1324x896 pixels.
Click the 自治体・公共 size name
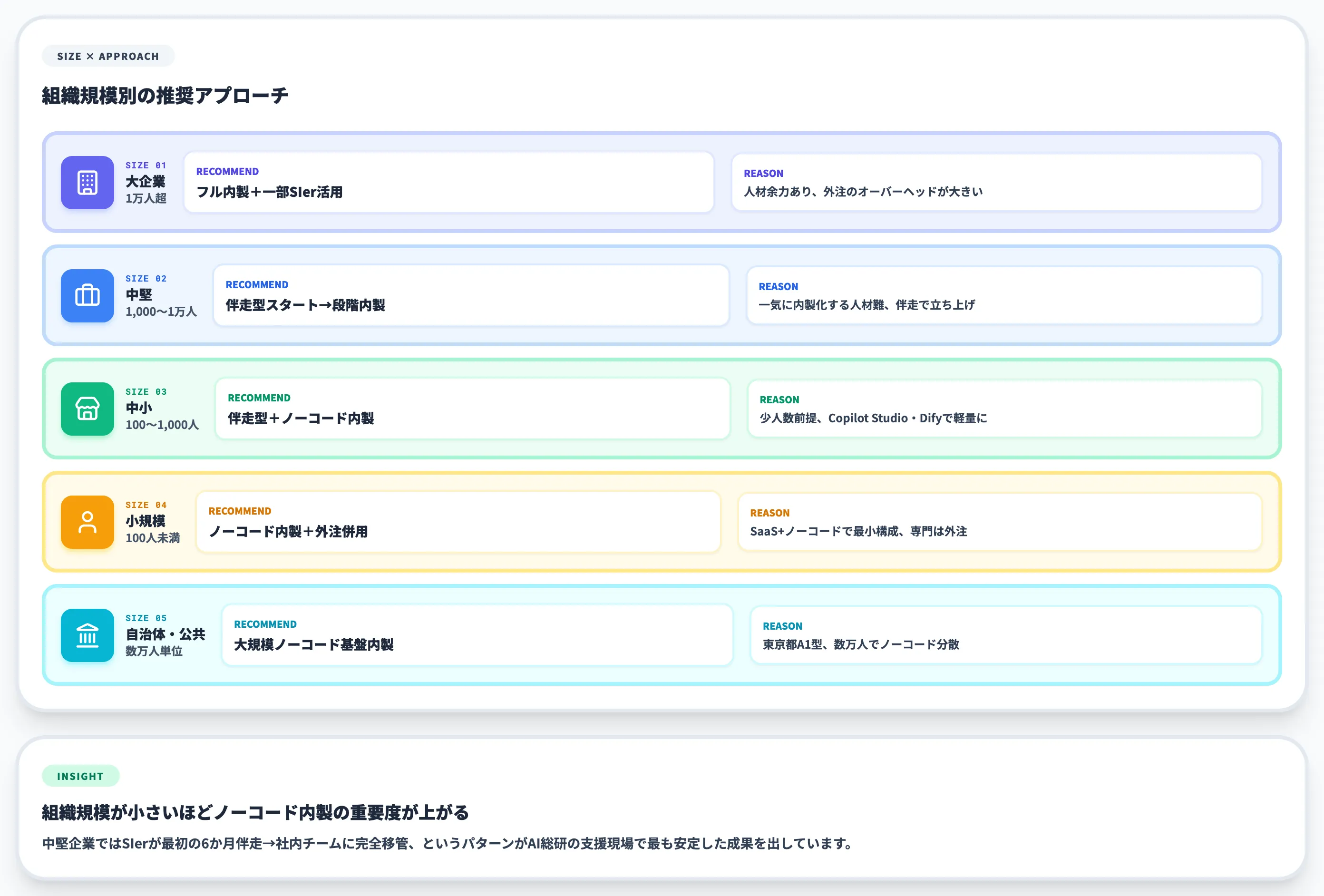[165, 634]
